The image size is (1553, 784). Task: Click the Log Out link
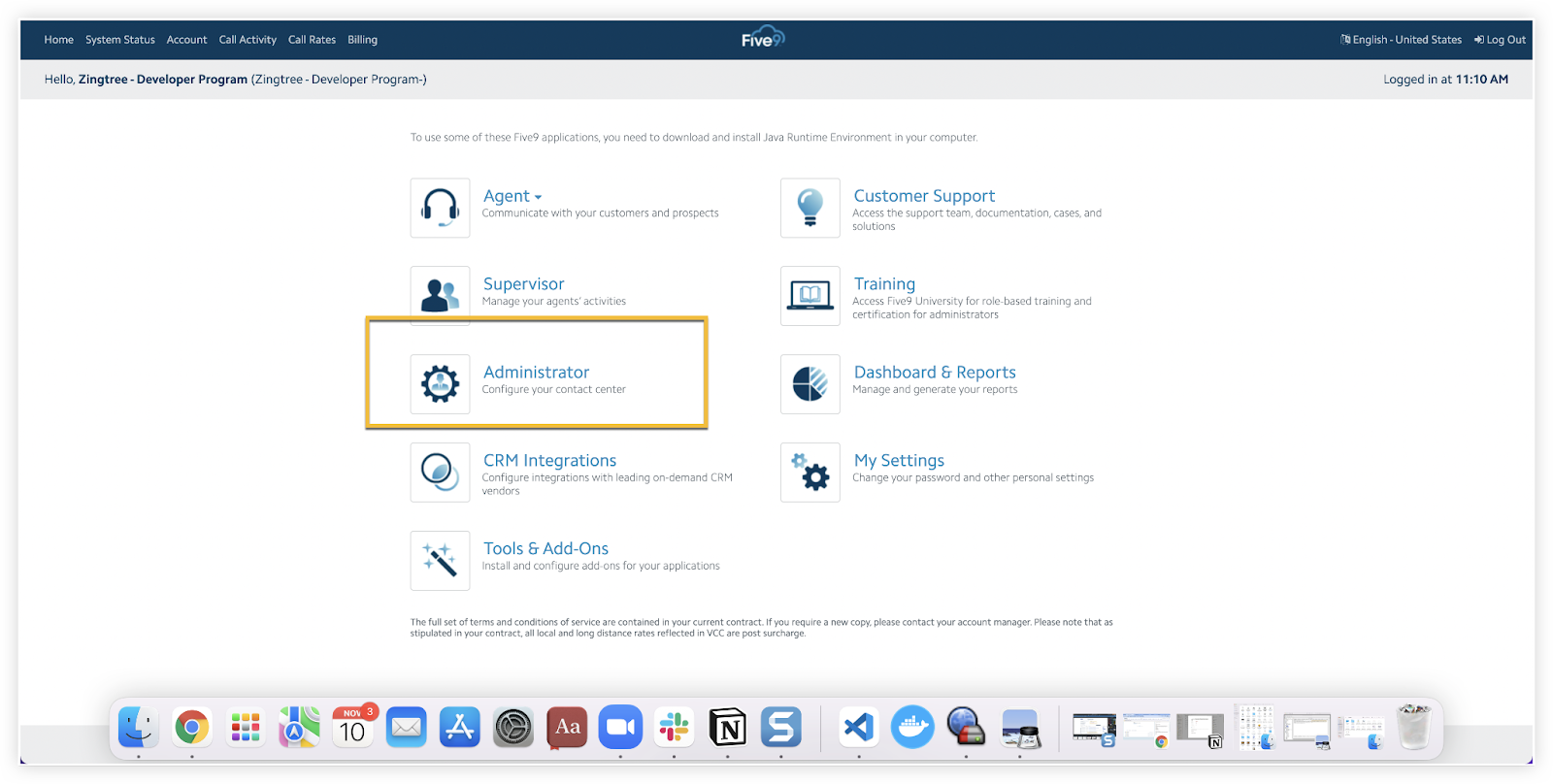pyautogui.click(x=1500, y=40)
